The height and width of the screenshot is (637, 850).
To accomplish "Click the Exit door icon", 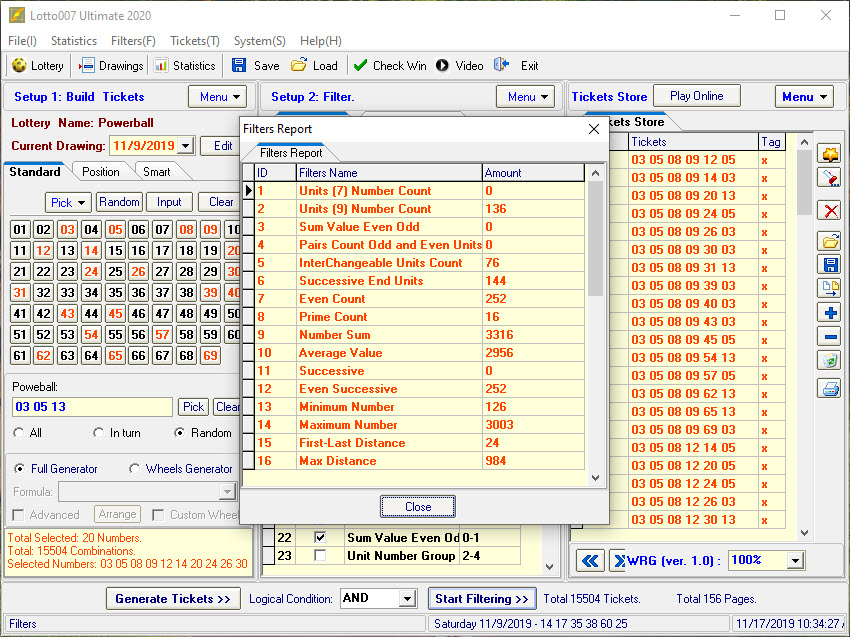I will tap(501, 66).
